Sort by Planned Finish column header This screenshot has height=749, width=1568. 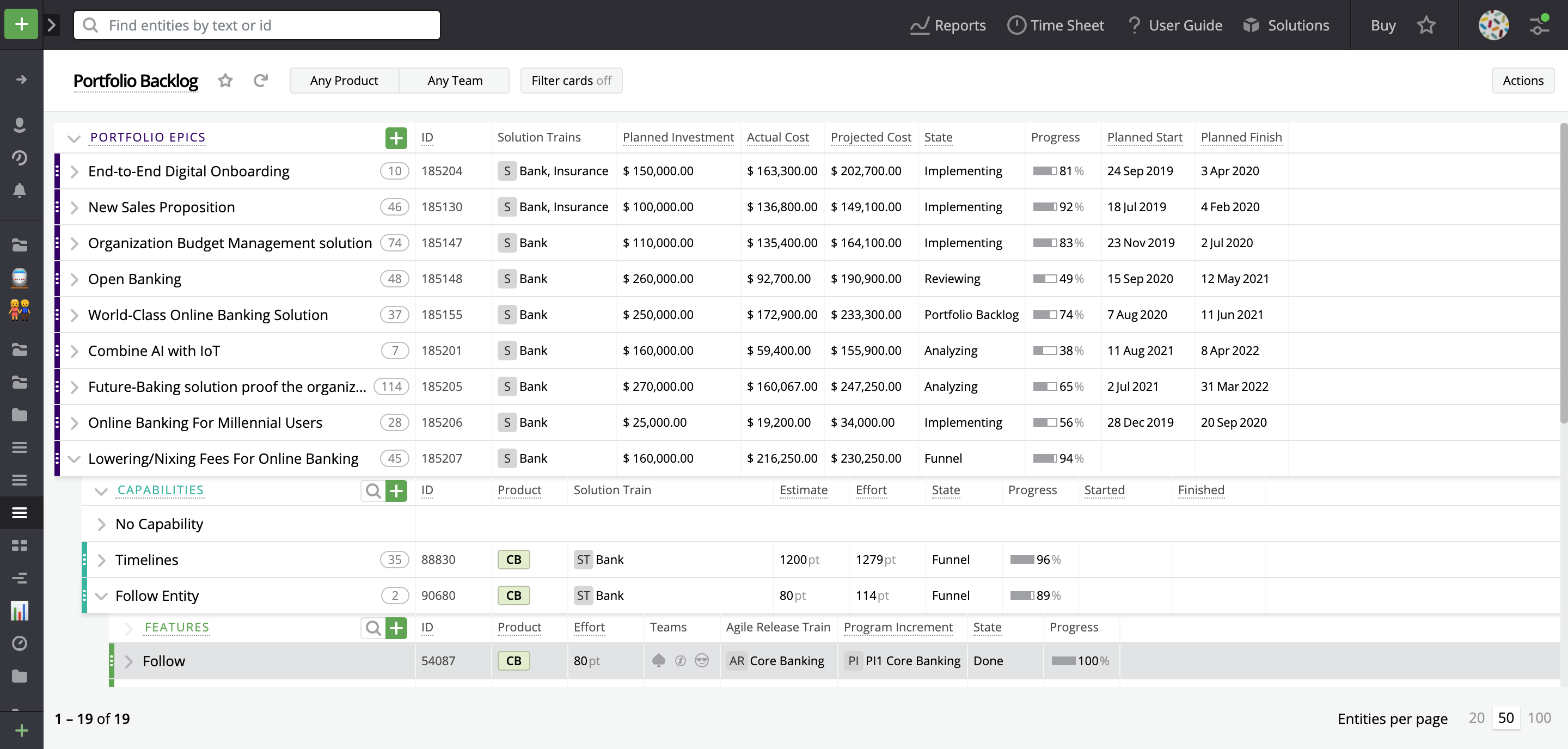coord(1241,138)
